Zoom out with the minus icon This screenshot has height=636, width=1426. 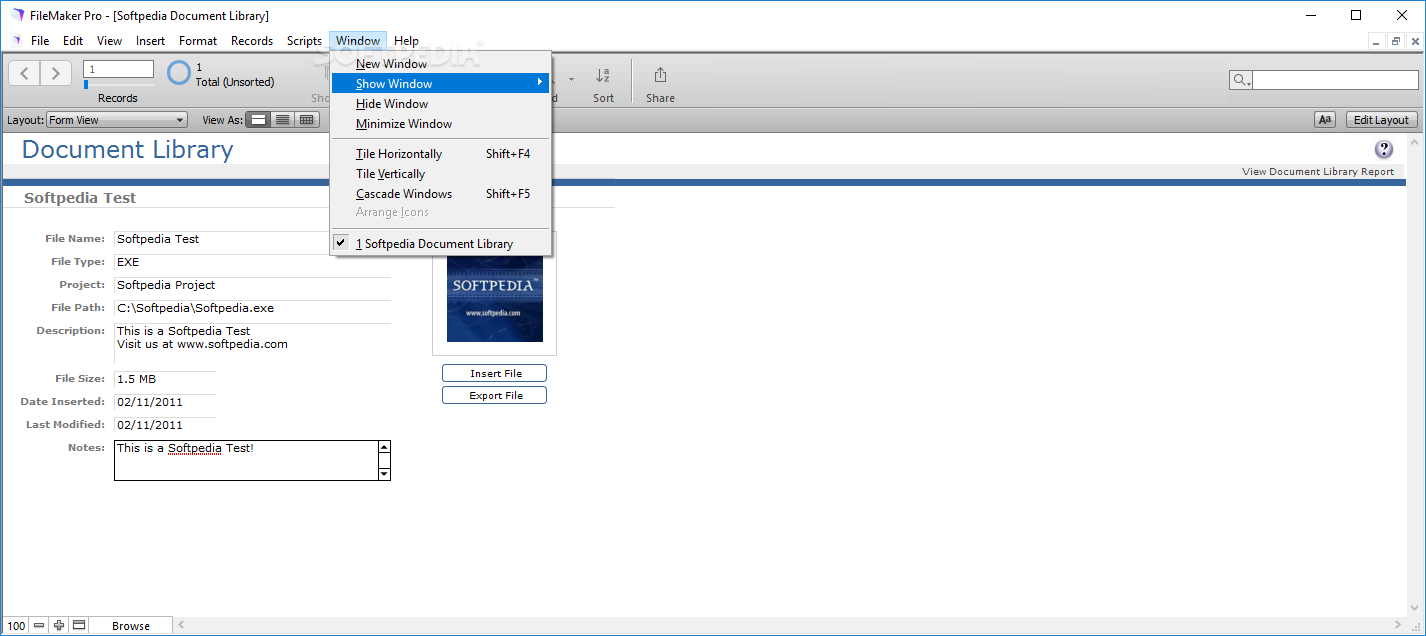39,626
